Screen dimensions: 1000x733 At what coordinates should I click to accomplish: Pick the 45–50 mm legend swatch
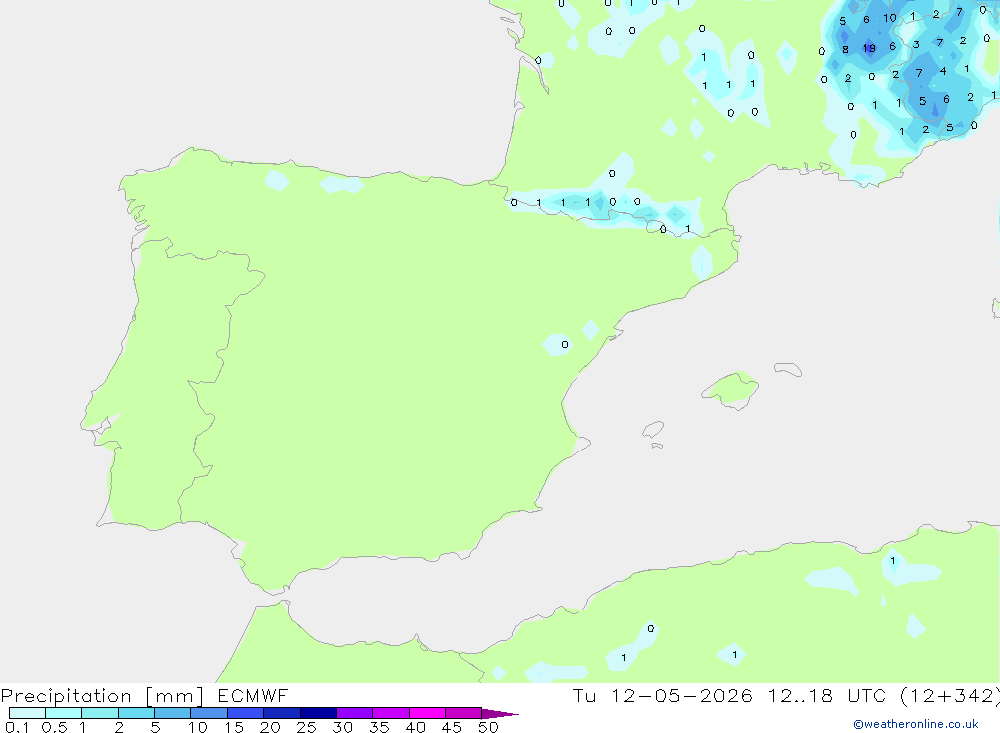click(x=464, y=713)
